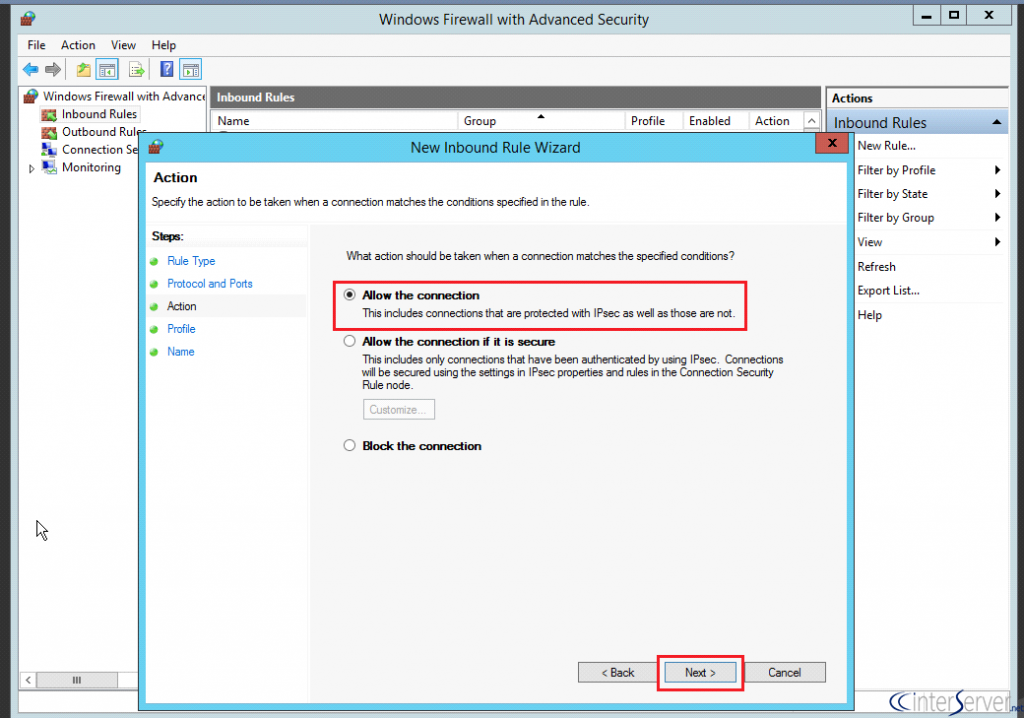Image resolution: width=1024 pixels, height=718 pixels.
Task: Click the Inbound Rules tree icon
Action: [49, 114]
